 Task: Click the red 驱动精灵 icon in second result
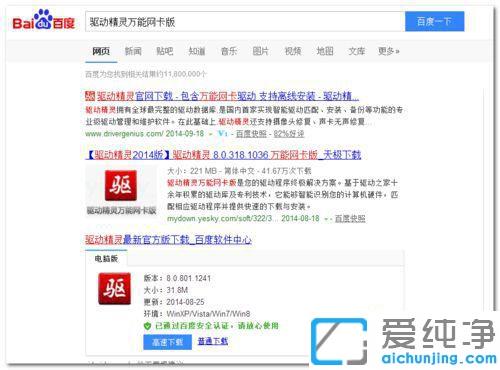tap(121, 185)
